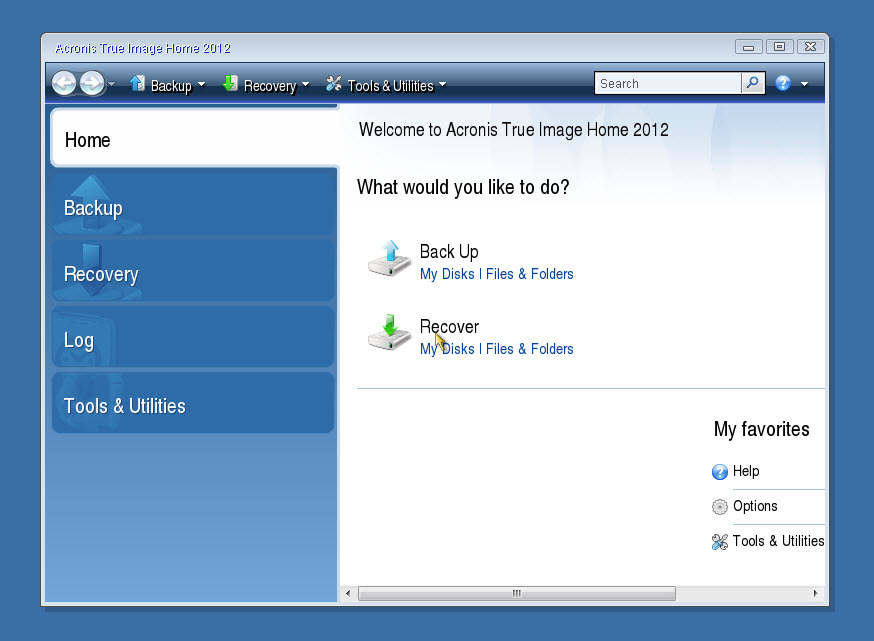Image resolution: width=874 pixels, height=641 pixels.
Task: Open Help in My favorites
Action: pos(746,472)
